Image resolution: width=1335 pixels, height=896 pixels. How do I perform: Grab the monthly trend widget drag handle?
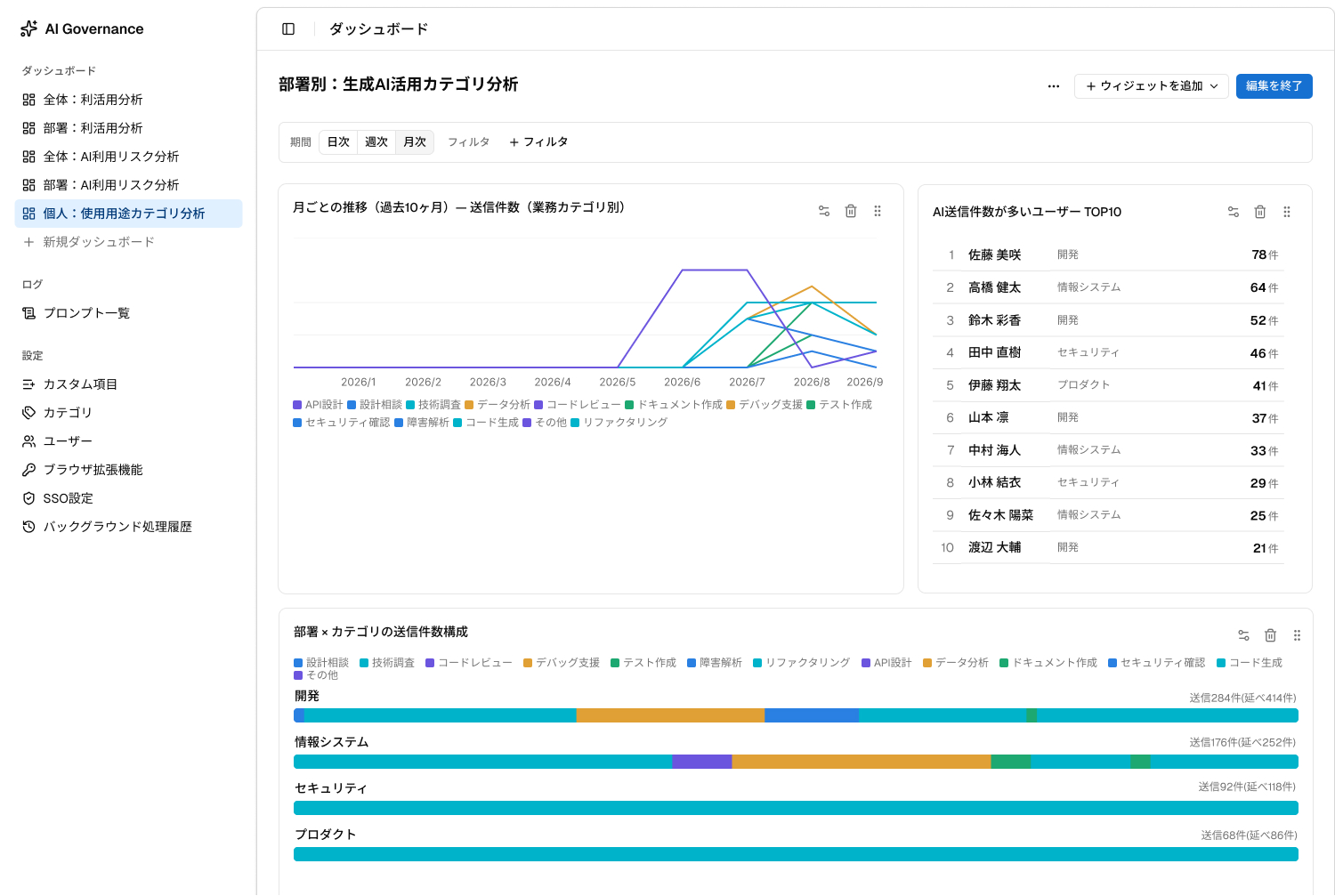tap(878, 211)
